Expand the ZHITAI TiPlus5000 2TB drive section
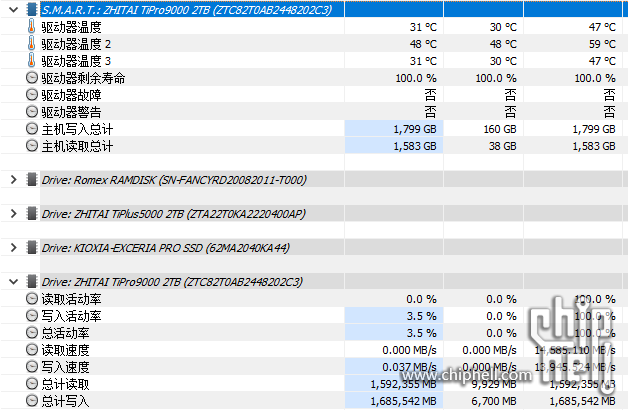 [x=14, y=213]
